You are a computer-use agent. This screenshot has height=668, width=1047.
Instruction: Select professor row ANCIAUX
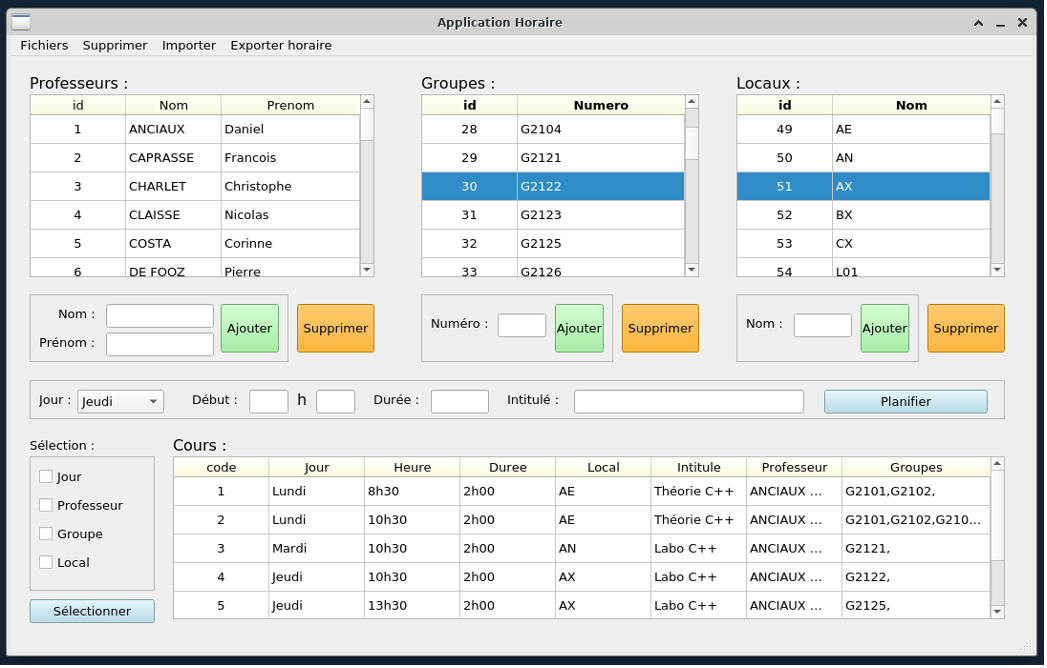pyautogui.click(x=195, y=130)
